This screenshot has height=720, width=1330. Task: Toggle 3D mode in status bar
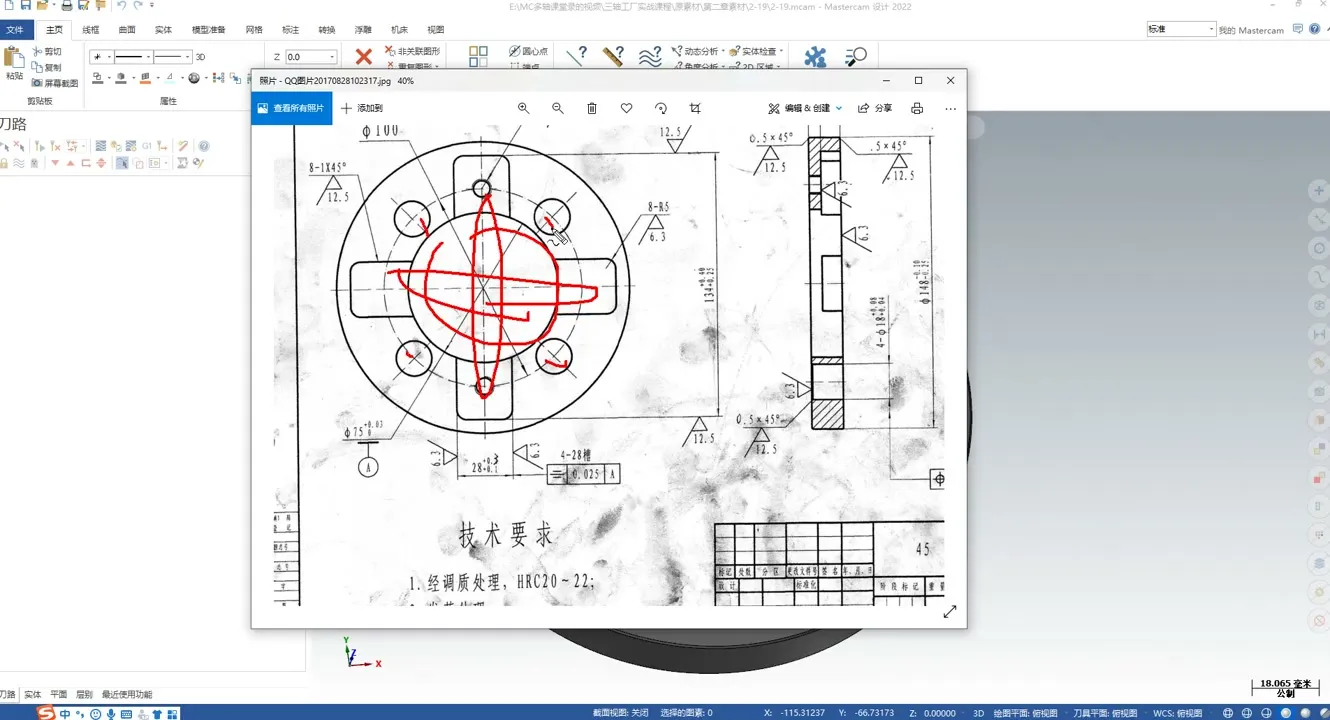pos(979,713)
